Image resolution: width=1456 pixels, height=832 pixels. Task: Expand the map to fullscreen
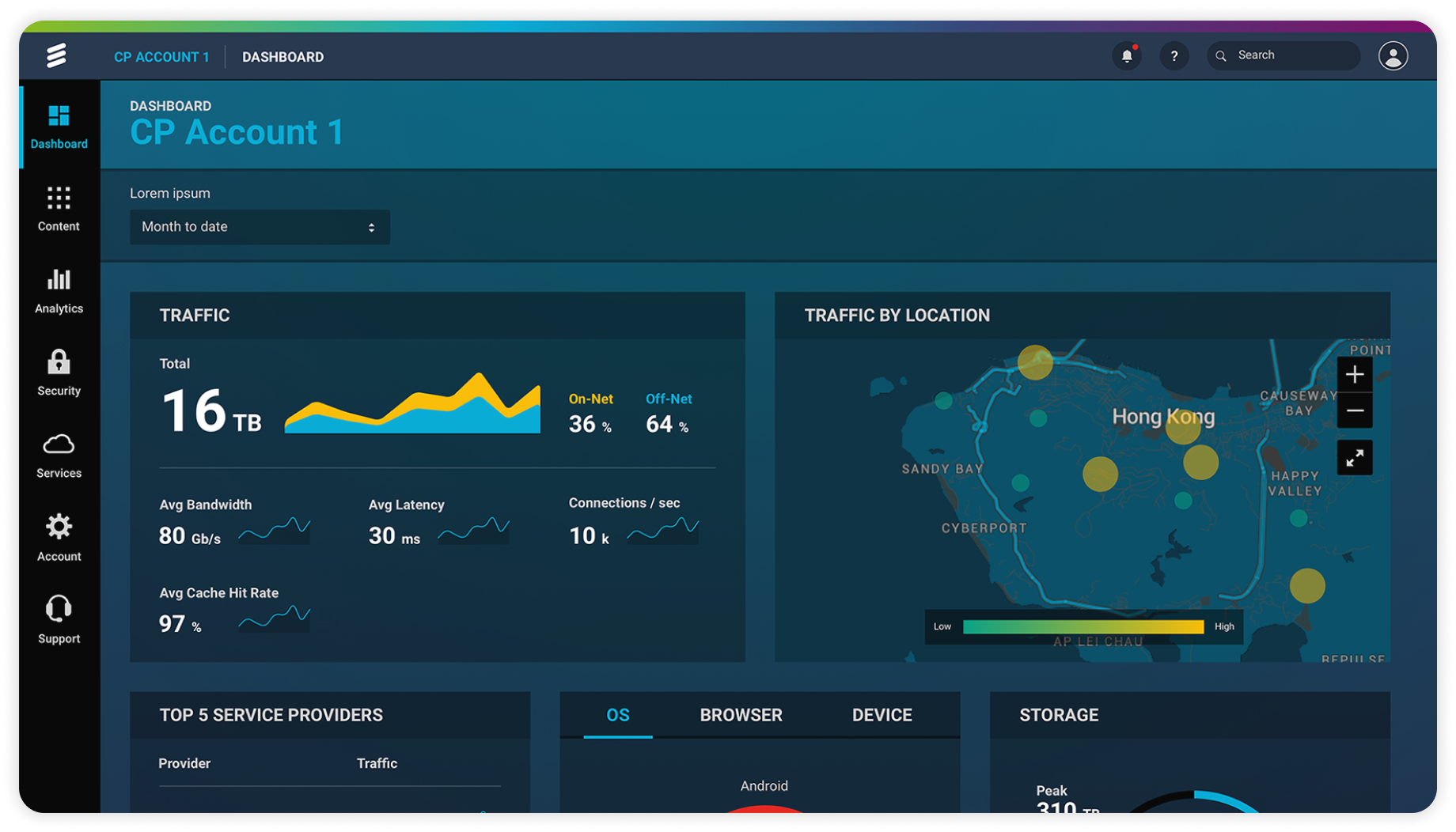pyautogui.click(x=1355, y=458)
